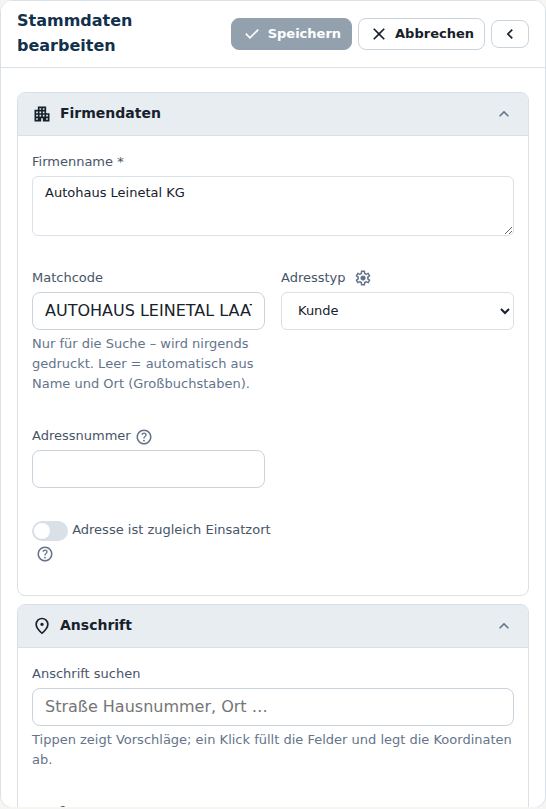The width and height of the screenshot is (546, 809).
Task: Click the Anschrift suchen search field
Action: tap(272, 706)
